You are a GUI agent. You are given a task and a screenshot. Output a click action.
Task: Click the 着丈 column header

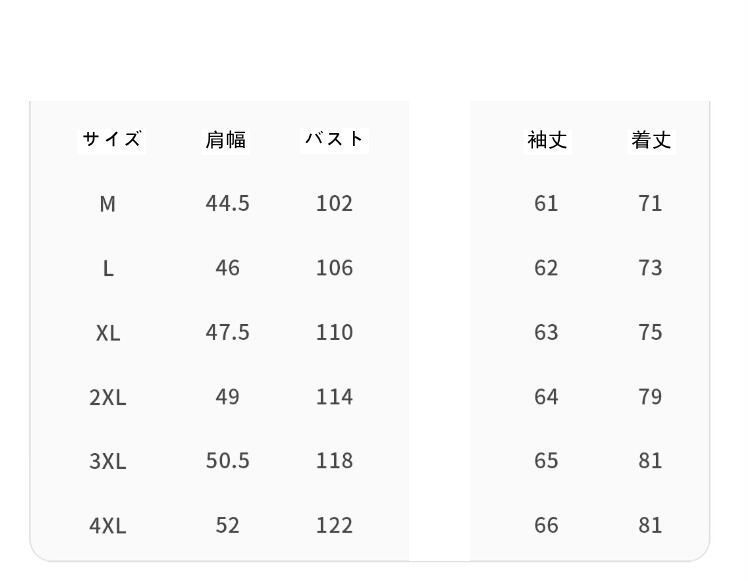coord(651,140)
